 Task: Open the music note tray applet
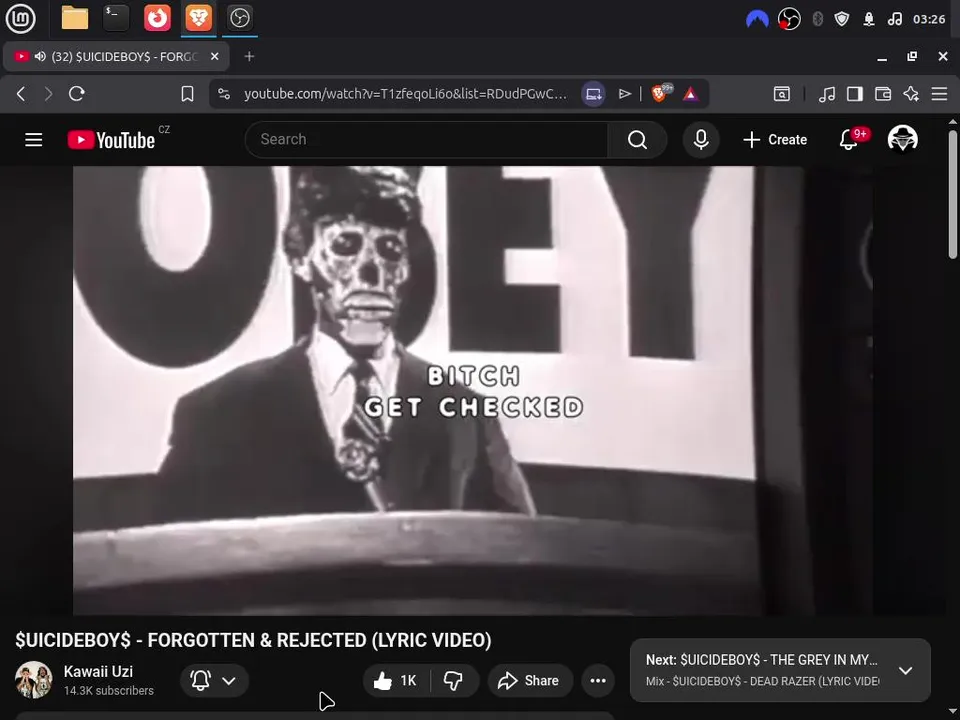[x=894, y=19]
